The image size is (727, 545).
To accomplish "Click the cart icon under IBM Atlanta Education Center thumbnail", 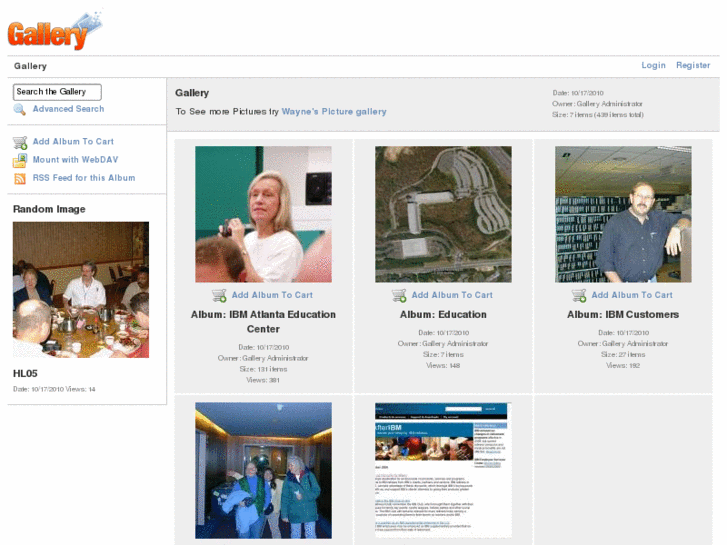I will pyautogui.click(x=219, y=295).
